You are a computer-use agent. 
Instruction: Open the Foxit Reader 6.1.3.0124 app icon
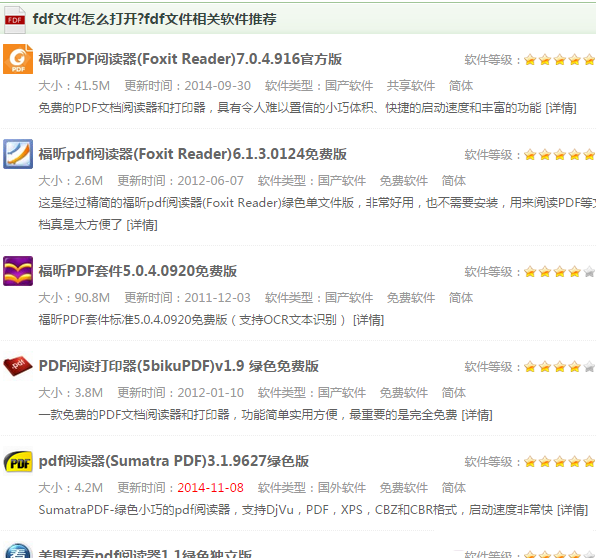tap(18, 154)
